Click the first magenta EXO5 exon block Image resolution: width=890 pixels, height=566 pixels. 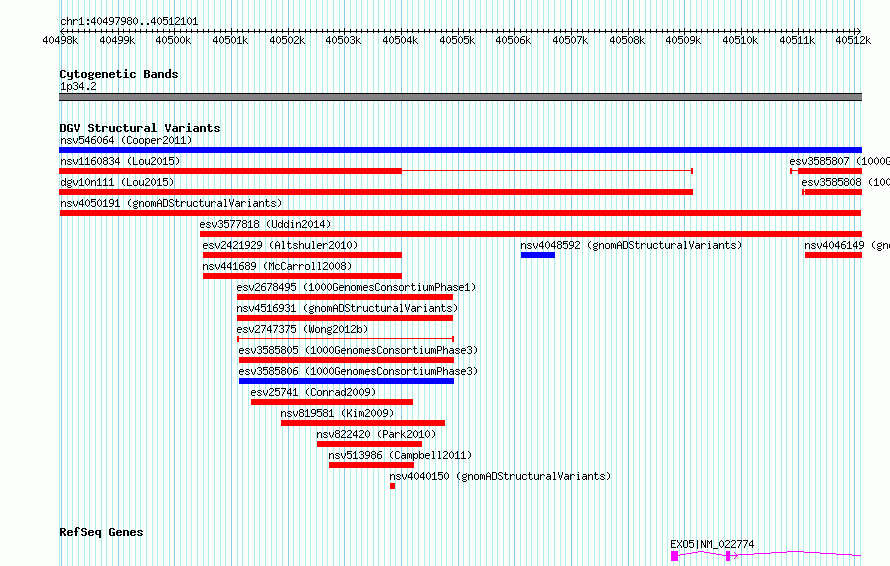(674, 556)
